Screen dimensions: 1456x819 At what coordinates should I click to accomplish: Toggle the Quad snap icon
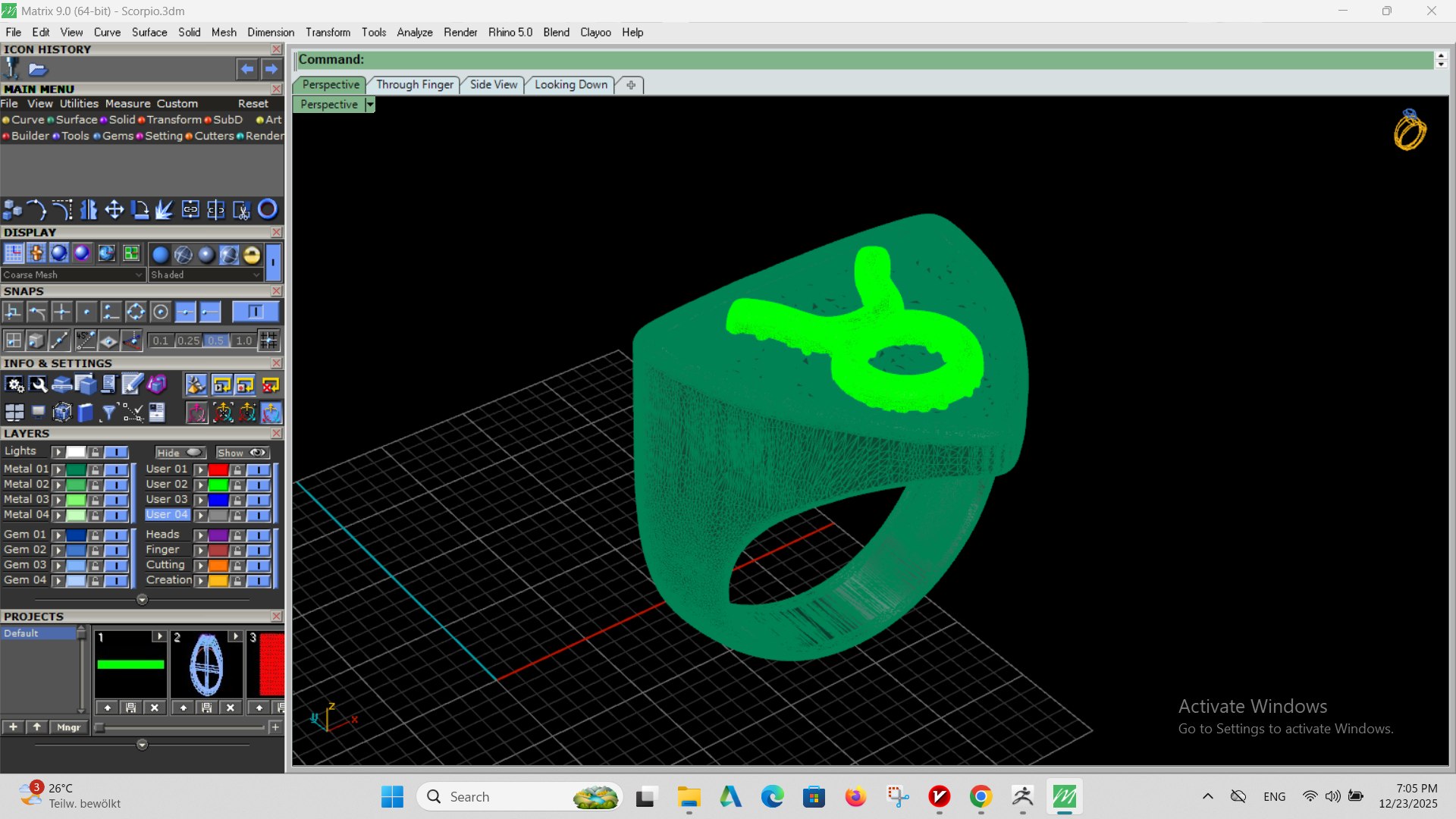[x=136, y=312]
